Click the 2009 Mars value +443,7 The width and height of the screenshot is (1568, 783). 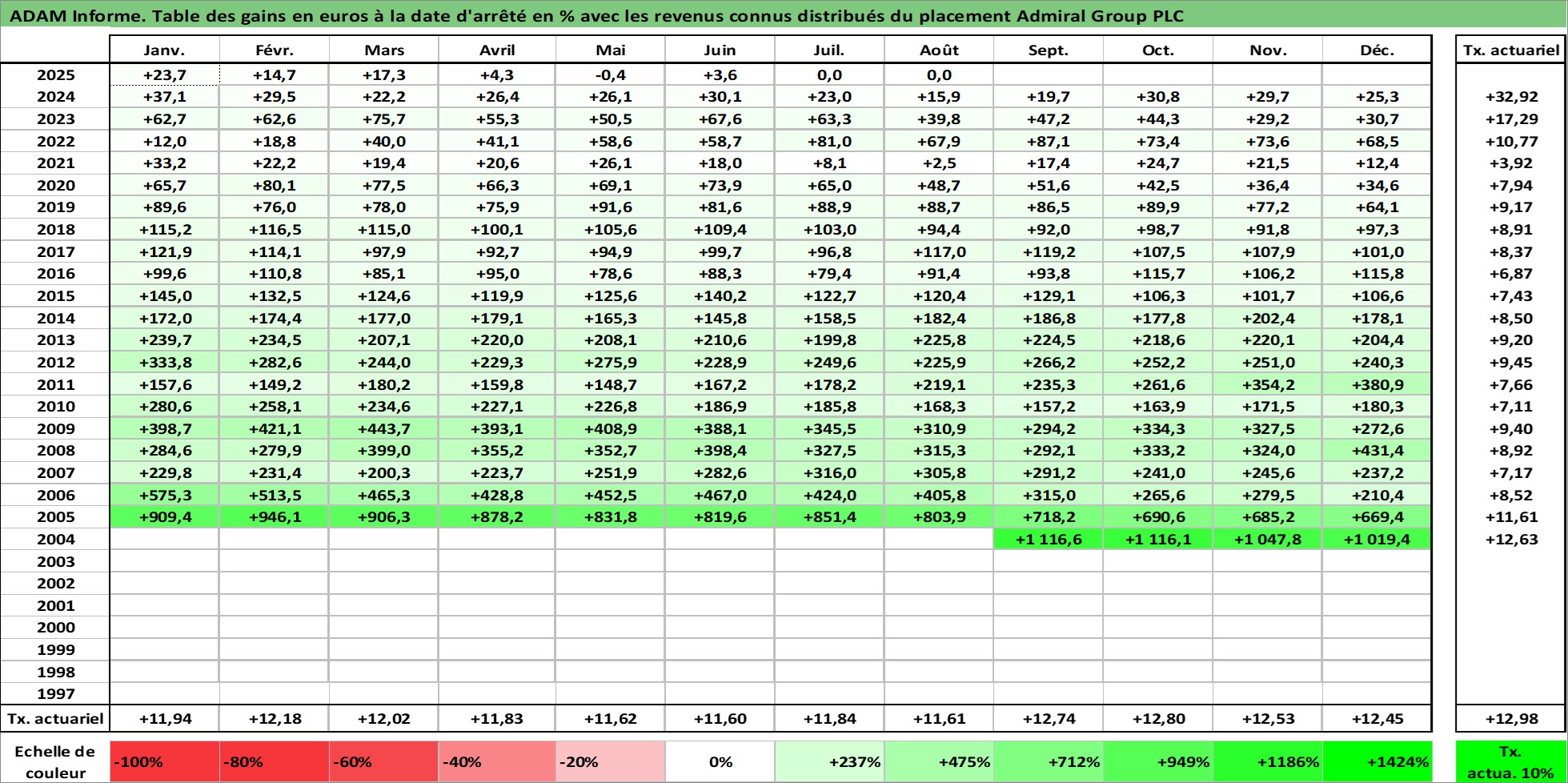[384, 429]
